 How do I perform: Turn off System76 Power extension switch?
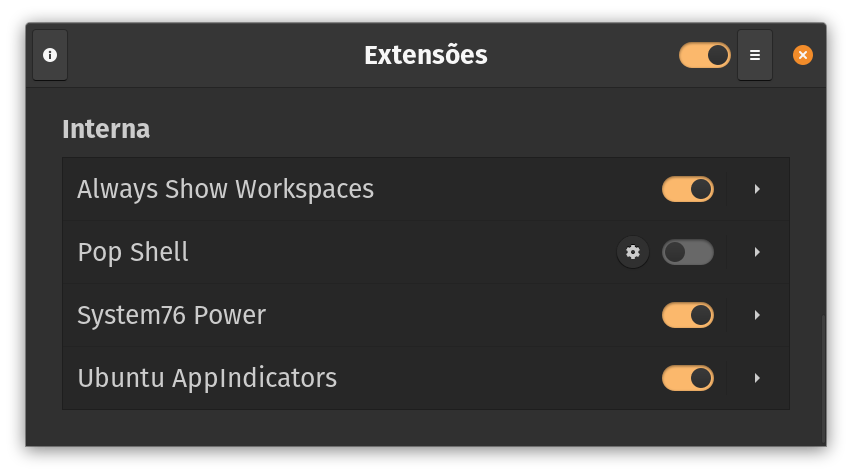tap(688, 315)
